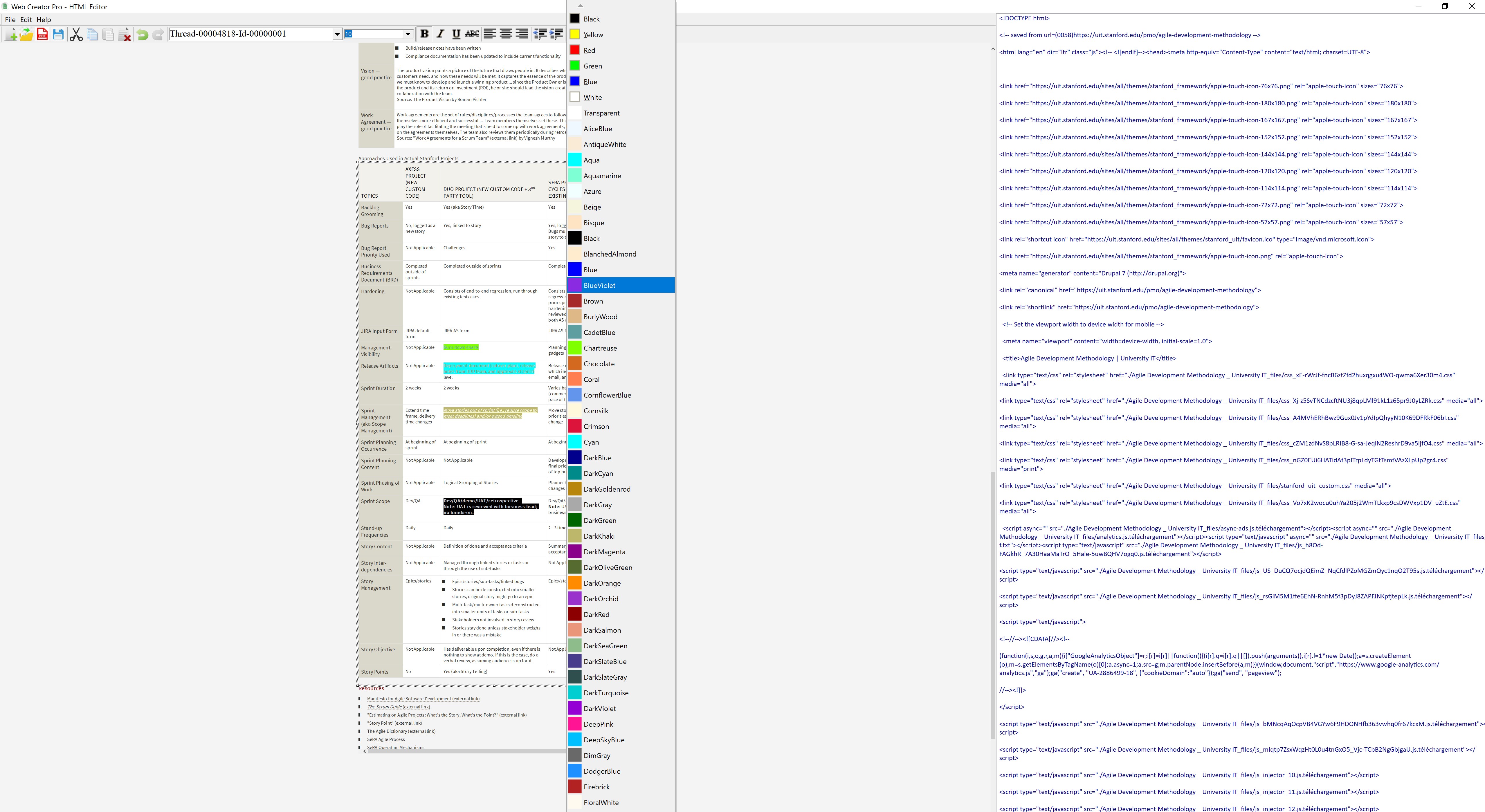Toggle bold formatting

(x=424, y=34)
